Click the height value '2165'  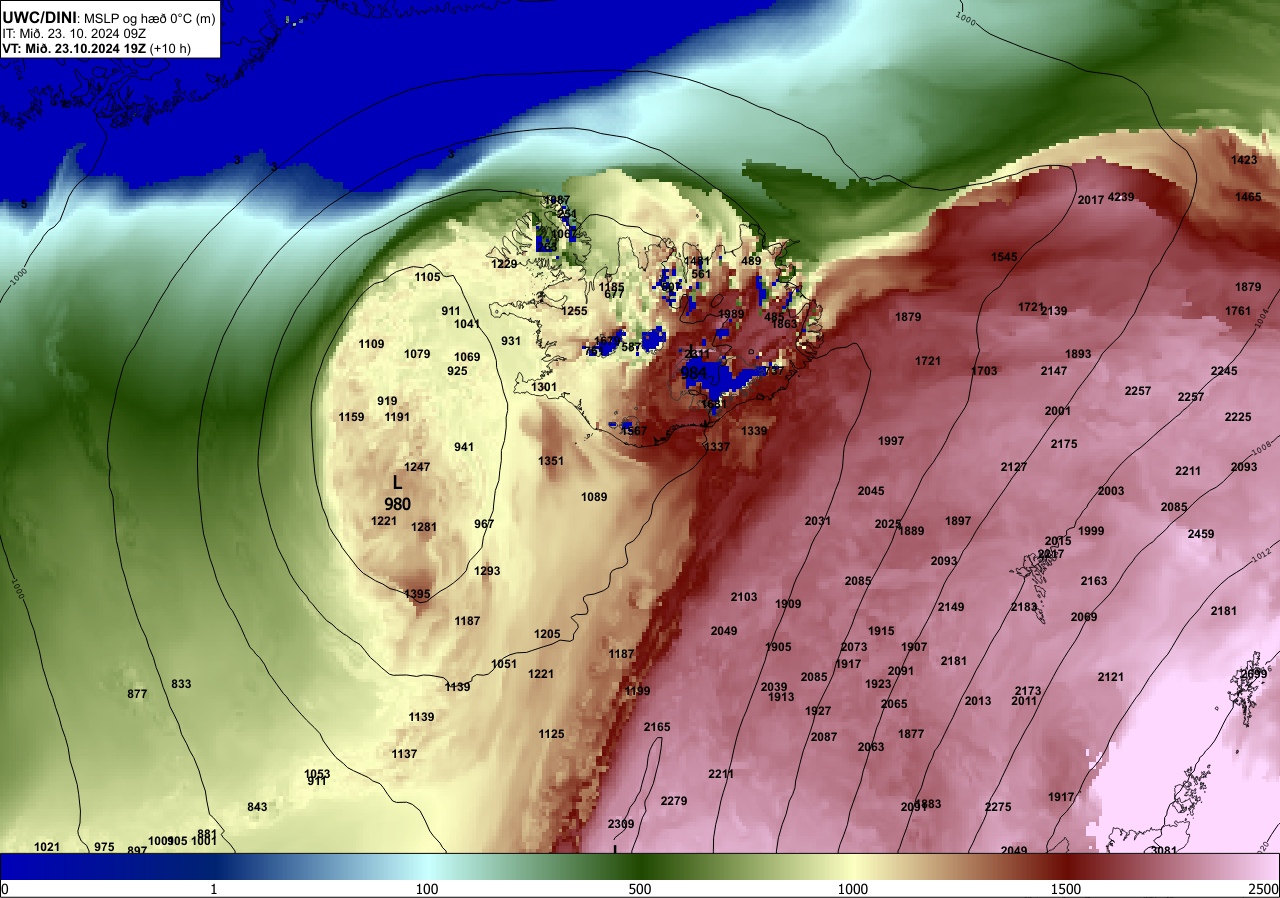657,727
